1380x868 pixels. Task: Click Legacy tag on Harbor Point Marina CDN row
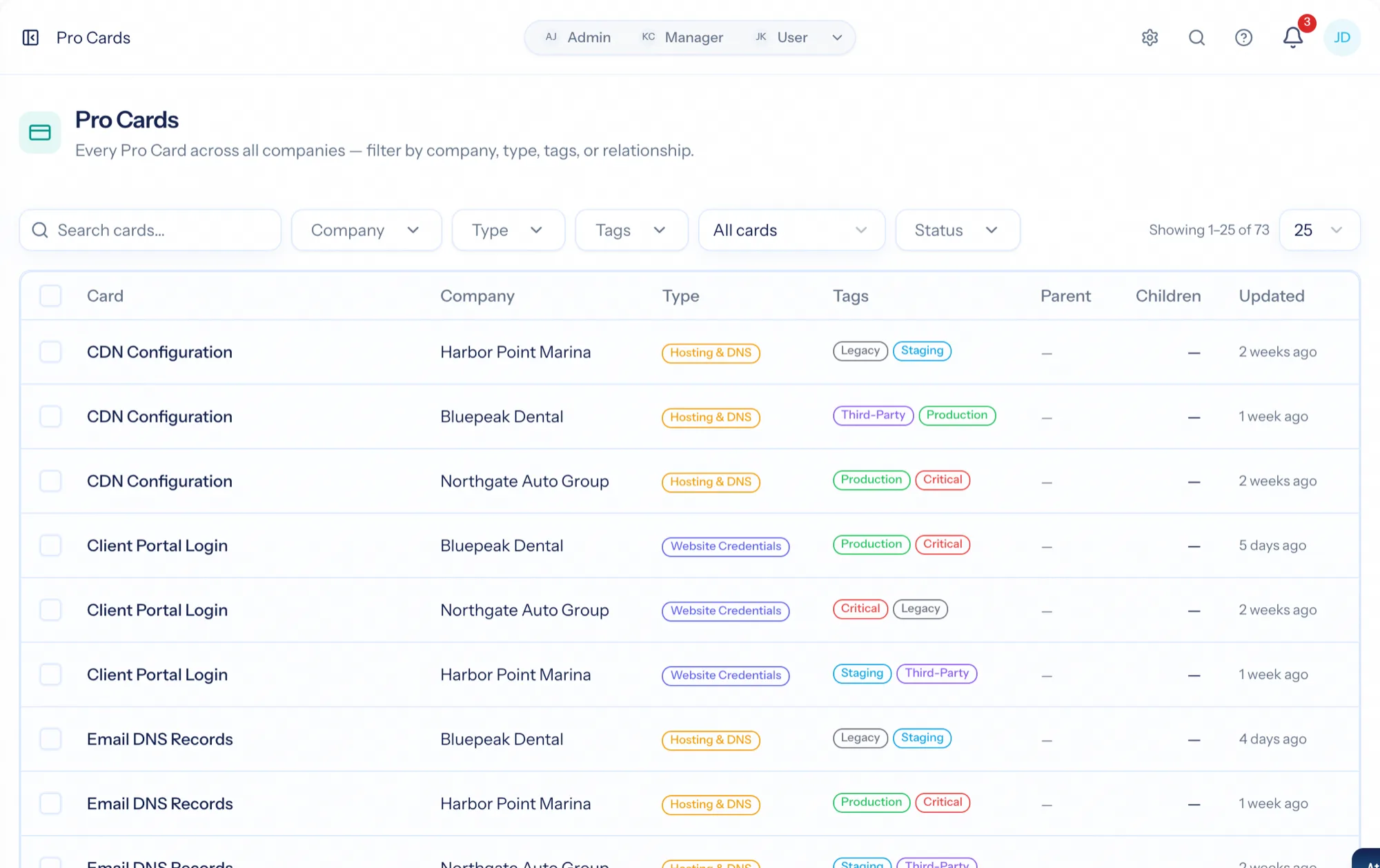pyautogui.click(x=860, y=351)
